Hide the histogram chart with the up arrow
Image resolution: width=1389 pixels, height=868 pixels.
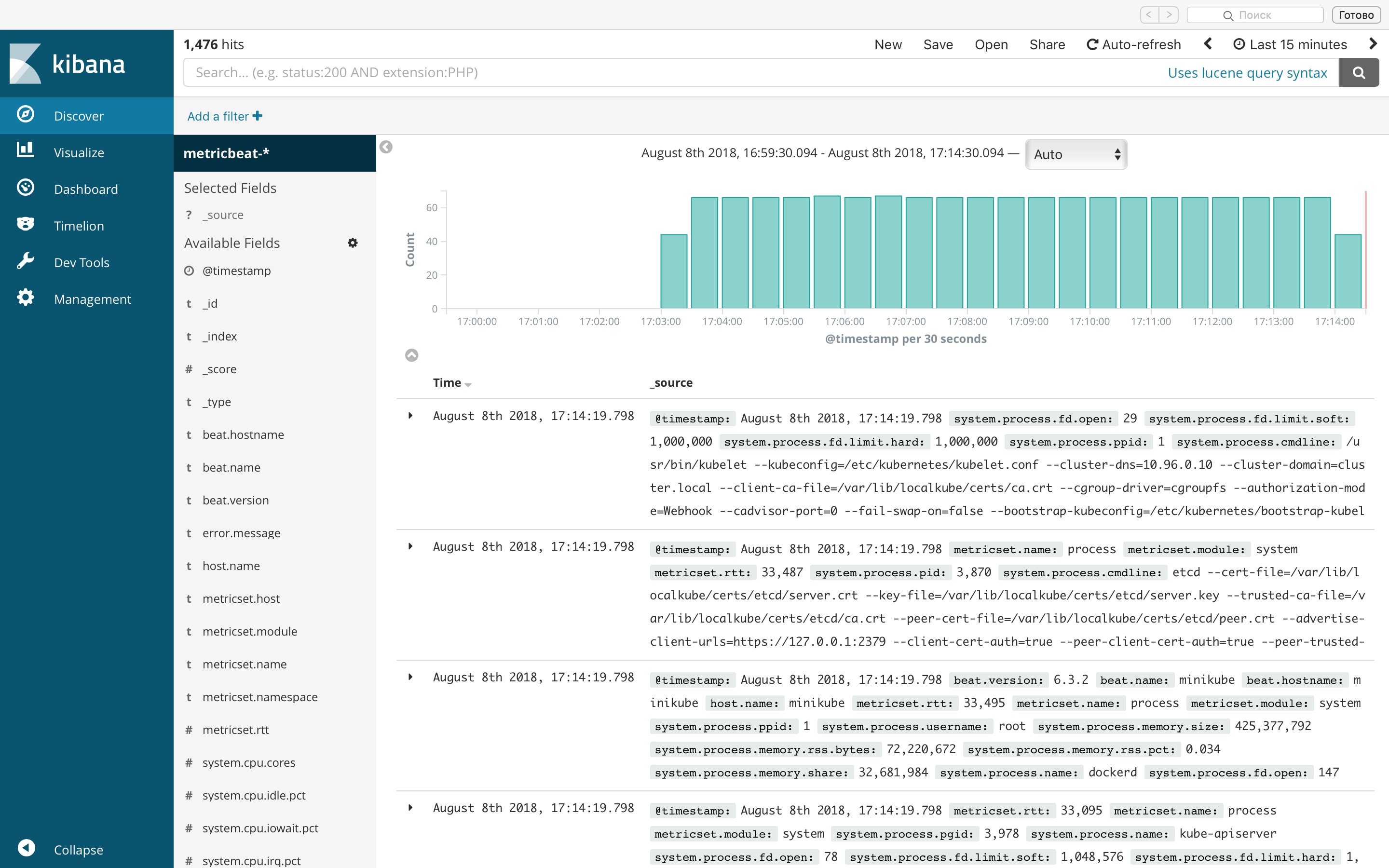tap(411, 355)
